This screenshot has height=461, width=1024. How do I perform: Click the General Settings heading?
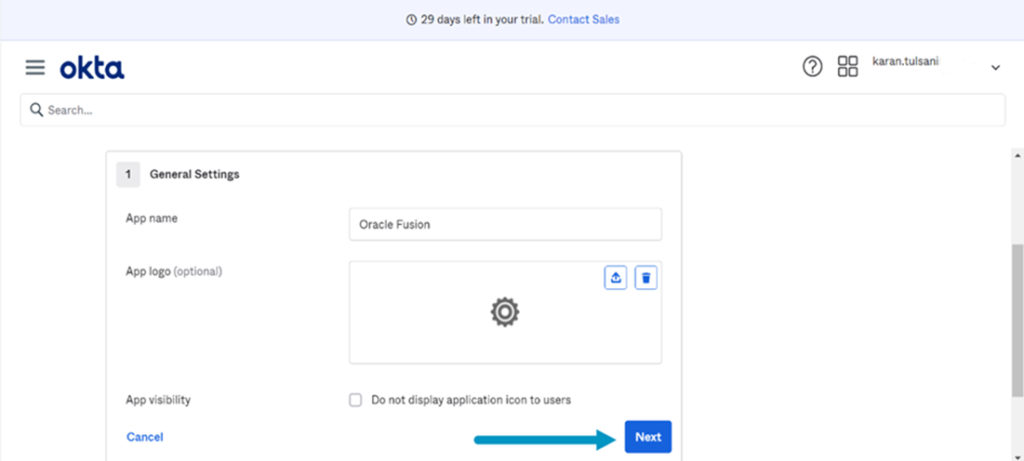click(195, 174)
